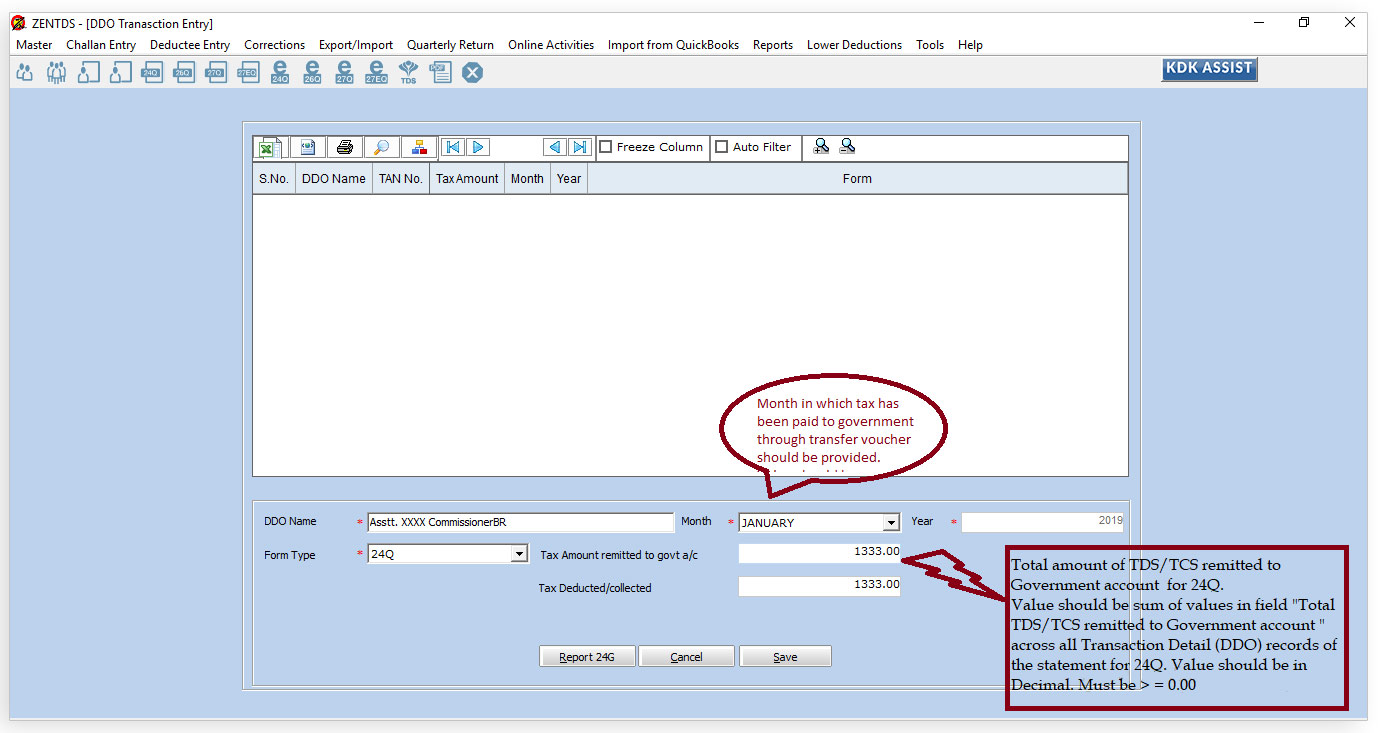
Task: Click the PDF document toolbar icon
Action: [x=440, y=72]
